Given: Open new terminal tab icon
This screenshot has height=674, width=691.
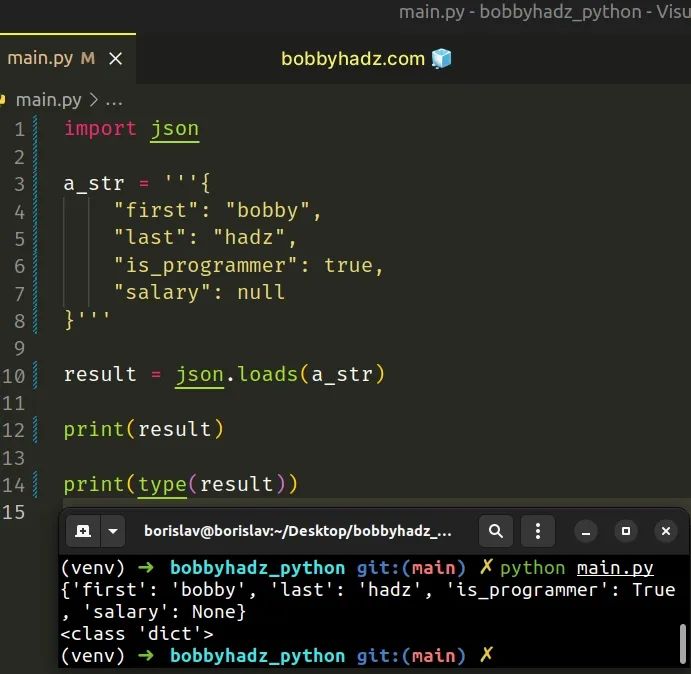Looking at the screenshot, I should point(83,531).
